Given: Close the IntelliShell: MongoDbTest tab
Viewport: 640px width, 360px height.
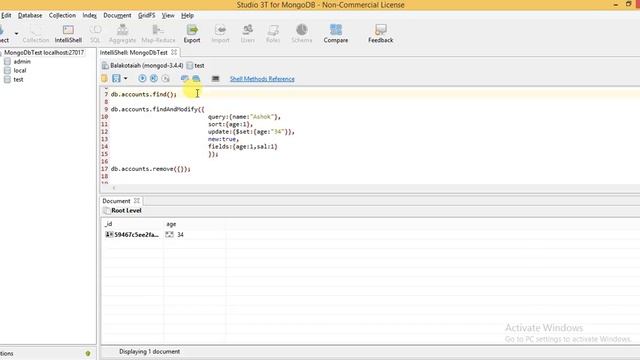Looking at the screenshot, I should (x=174, y=52).
